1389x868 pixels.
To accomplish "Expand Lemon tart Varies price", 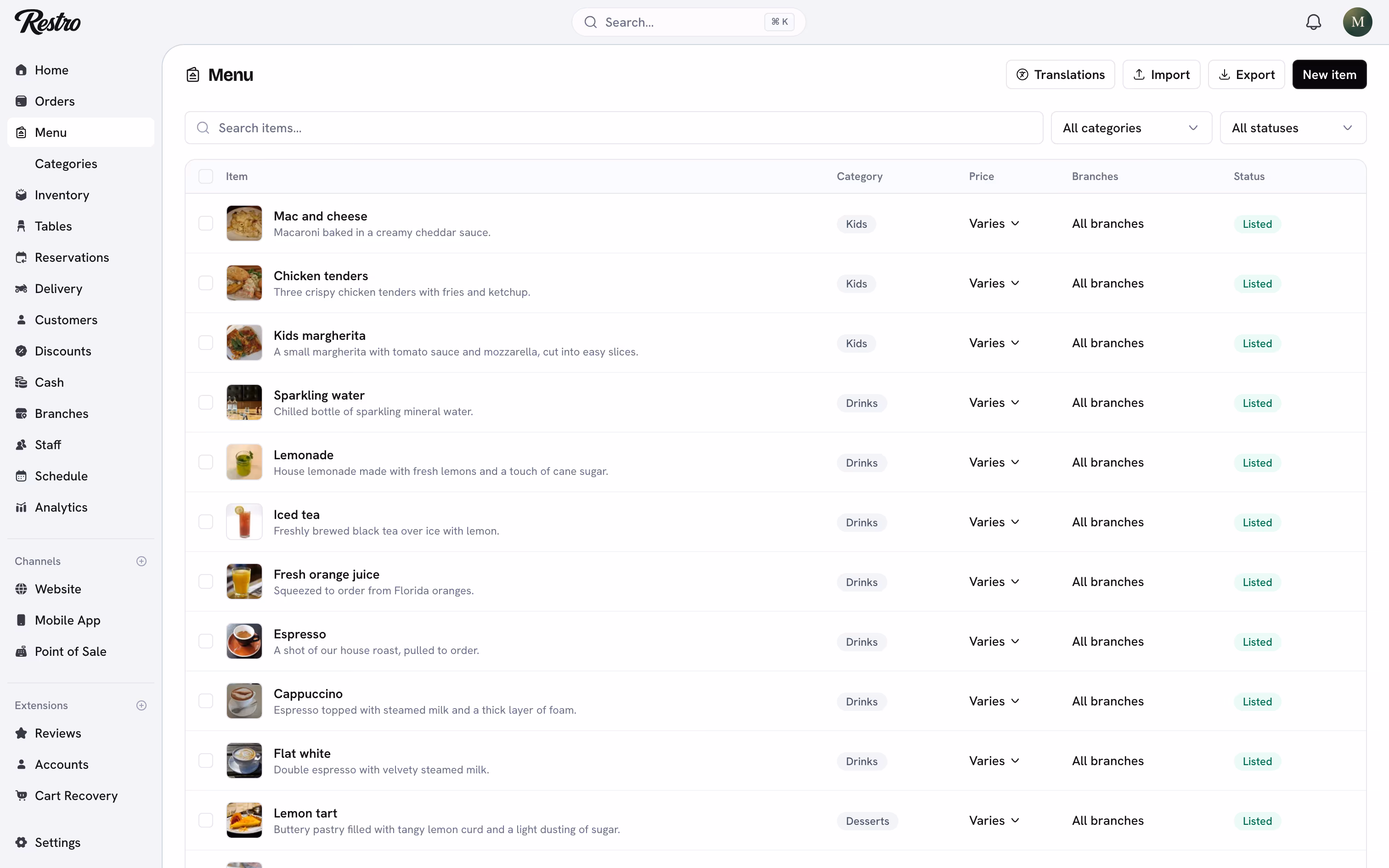I will [x=994, y=821].
